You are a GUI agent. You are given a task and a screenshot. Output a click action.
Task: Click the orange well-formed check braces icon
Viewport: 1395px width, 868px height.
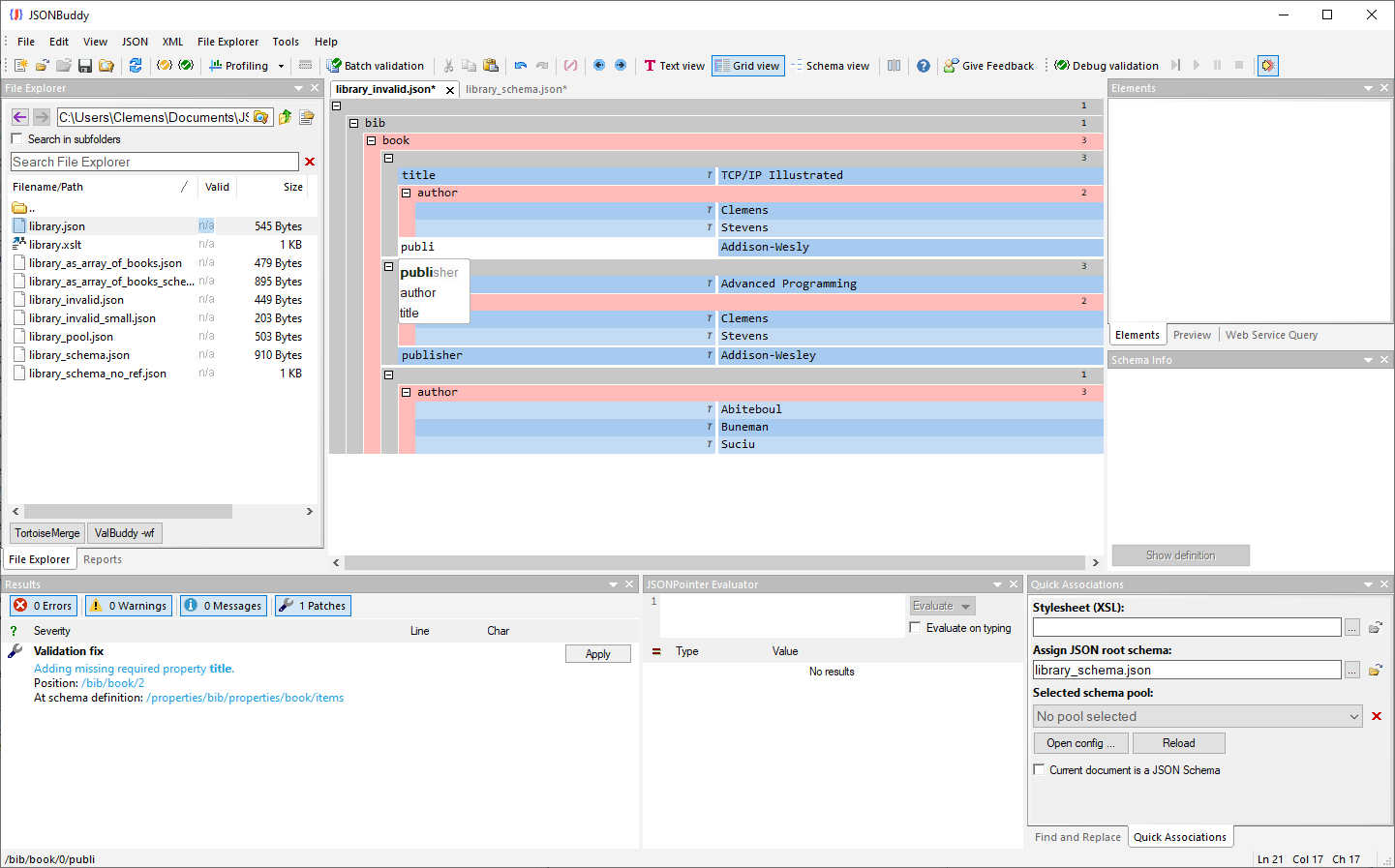tap(165, 66)
